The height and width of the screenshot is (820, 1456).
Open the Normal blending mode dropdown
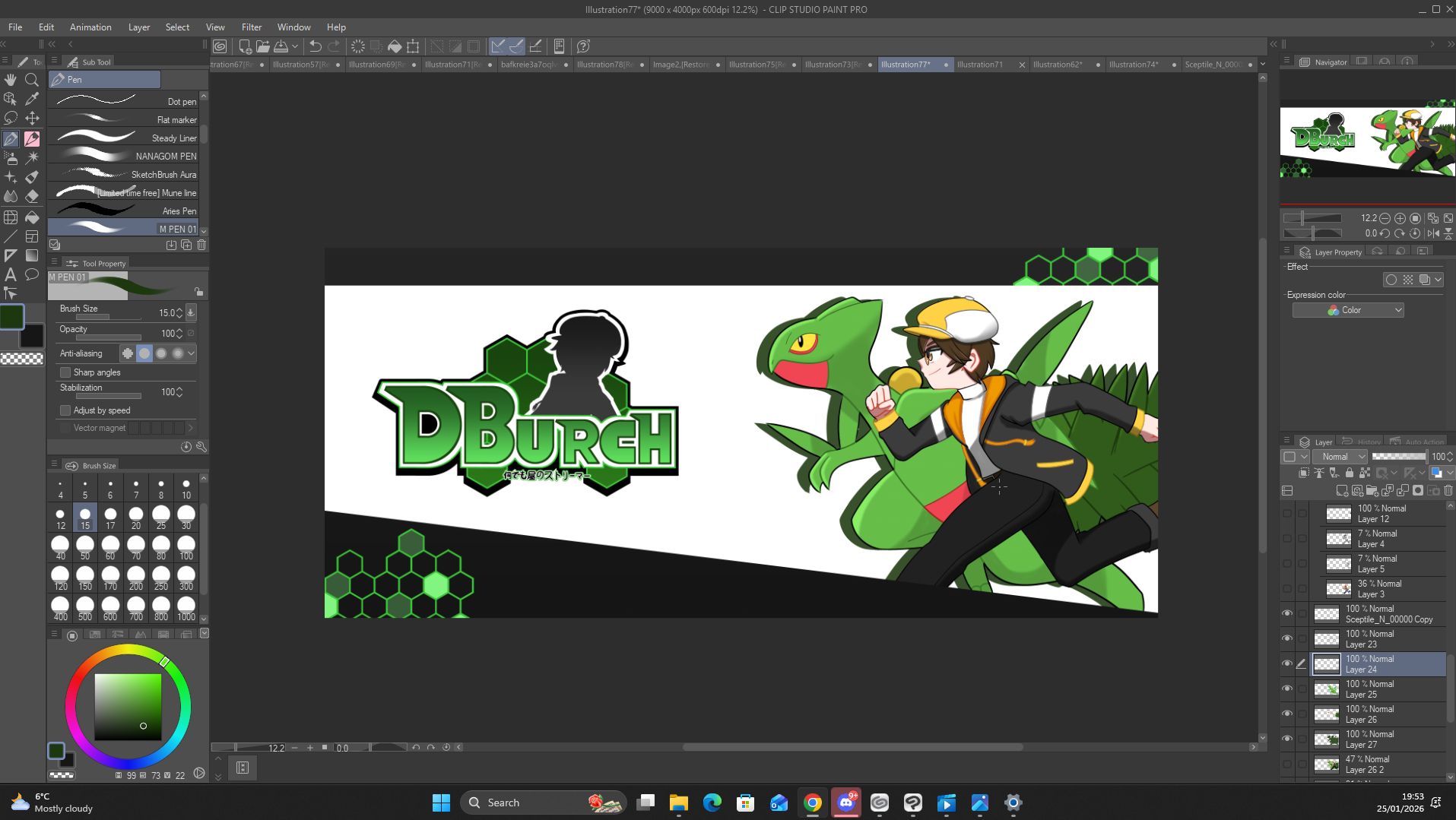coord(1343,457)
